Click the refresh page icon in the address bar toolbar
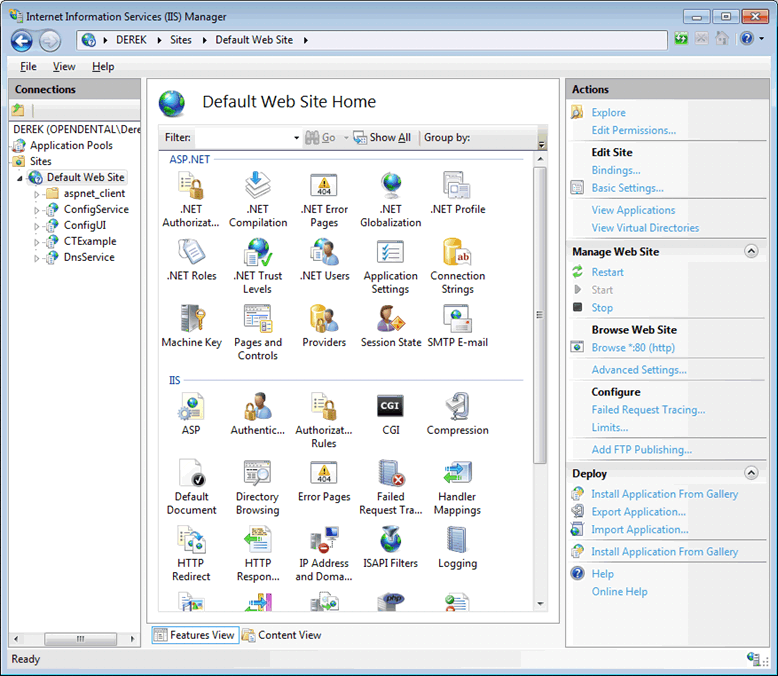Image resolution: width=778 pixels, height=676 pixels. tap(681, 38)
